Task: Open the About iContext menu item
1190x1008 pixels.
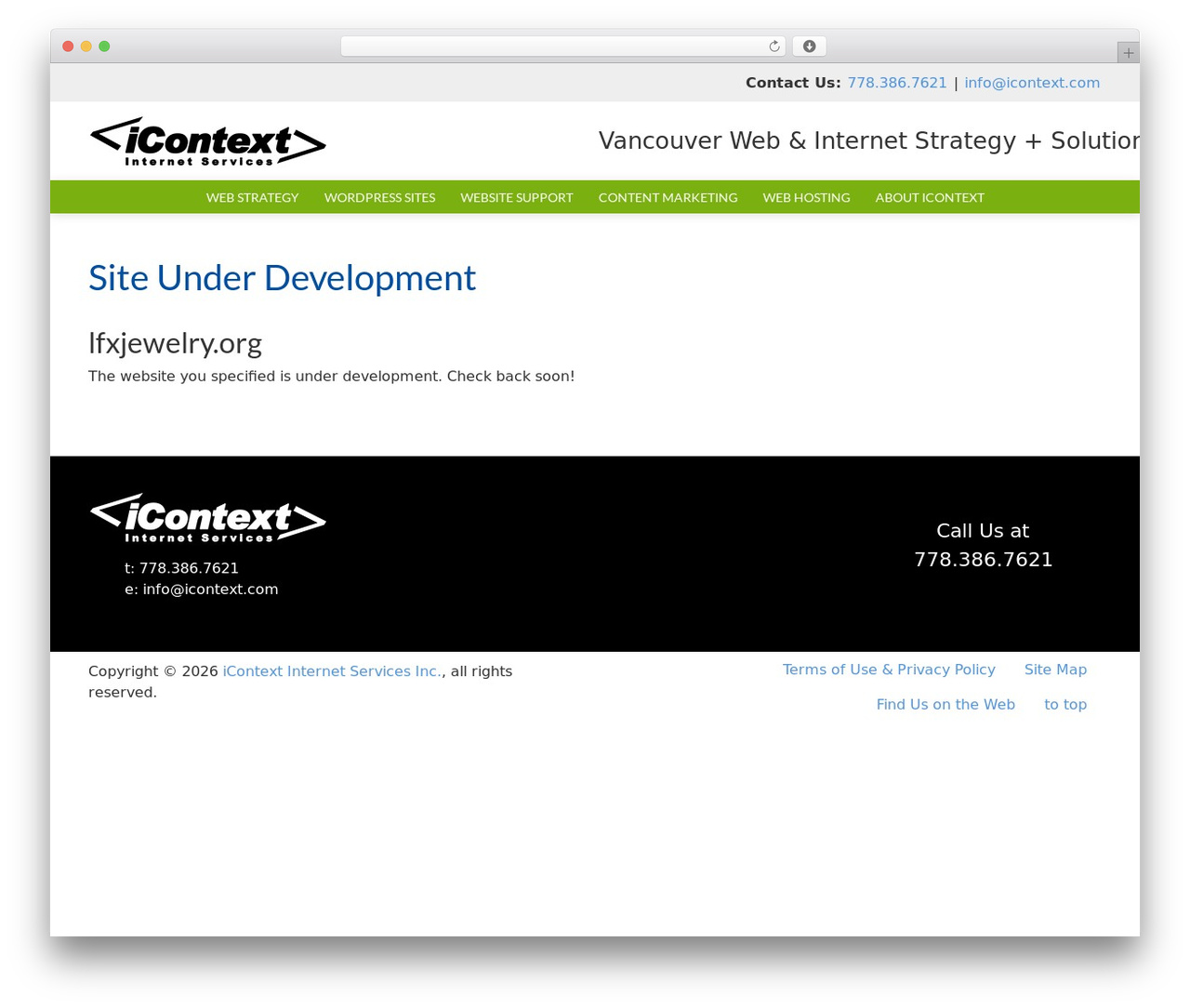Action: click(x=930, y=197)
